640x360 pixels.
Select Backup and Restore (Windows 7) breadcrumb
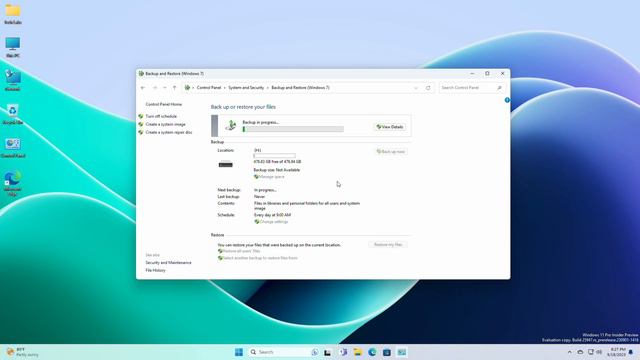pyautogui.click(x=300, y=88)
